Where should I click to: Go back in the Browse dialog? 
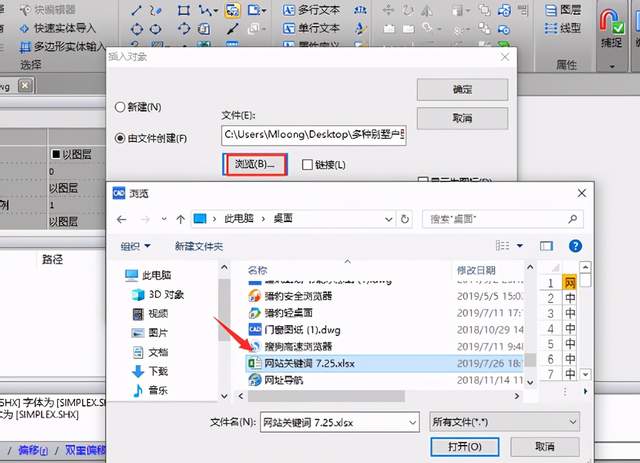pyautogui.click(x=121, y=220)
